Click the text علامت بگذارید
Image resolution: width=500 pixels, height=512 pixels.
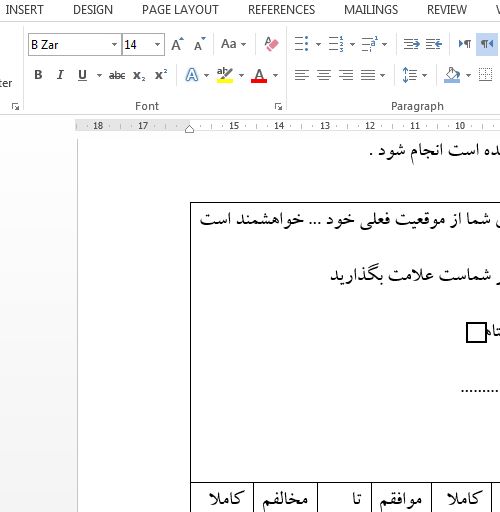tap(382, 276)
